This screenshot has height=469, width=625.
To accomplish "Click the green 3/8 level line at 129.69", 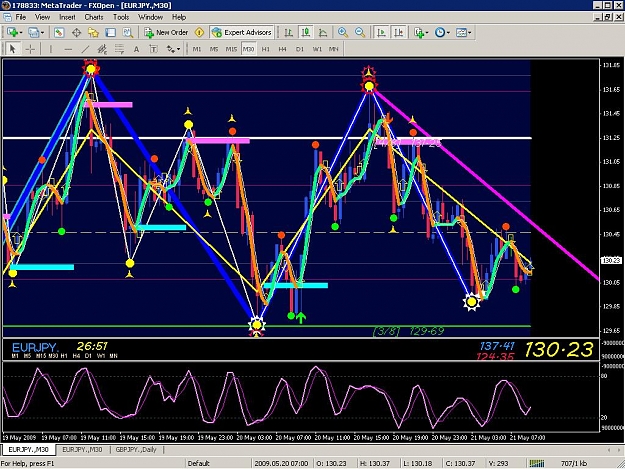I will point(266,326).
